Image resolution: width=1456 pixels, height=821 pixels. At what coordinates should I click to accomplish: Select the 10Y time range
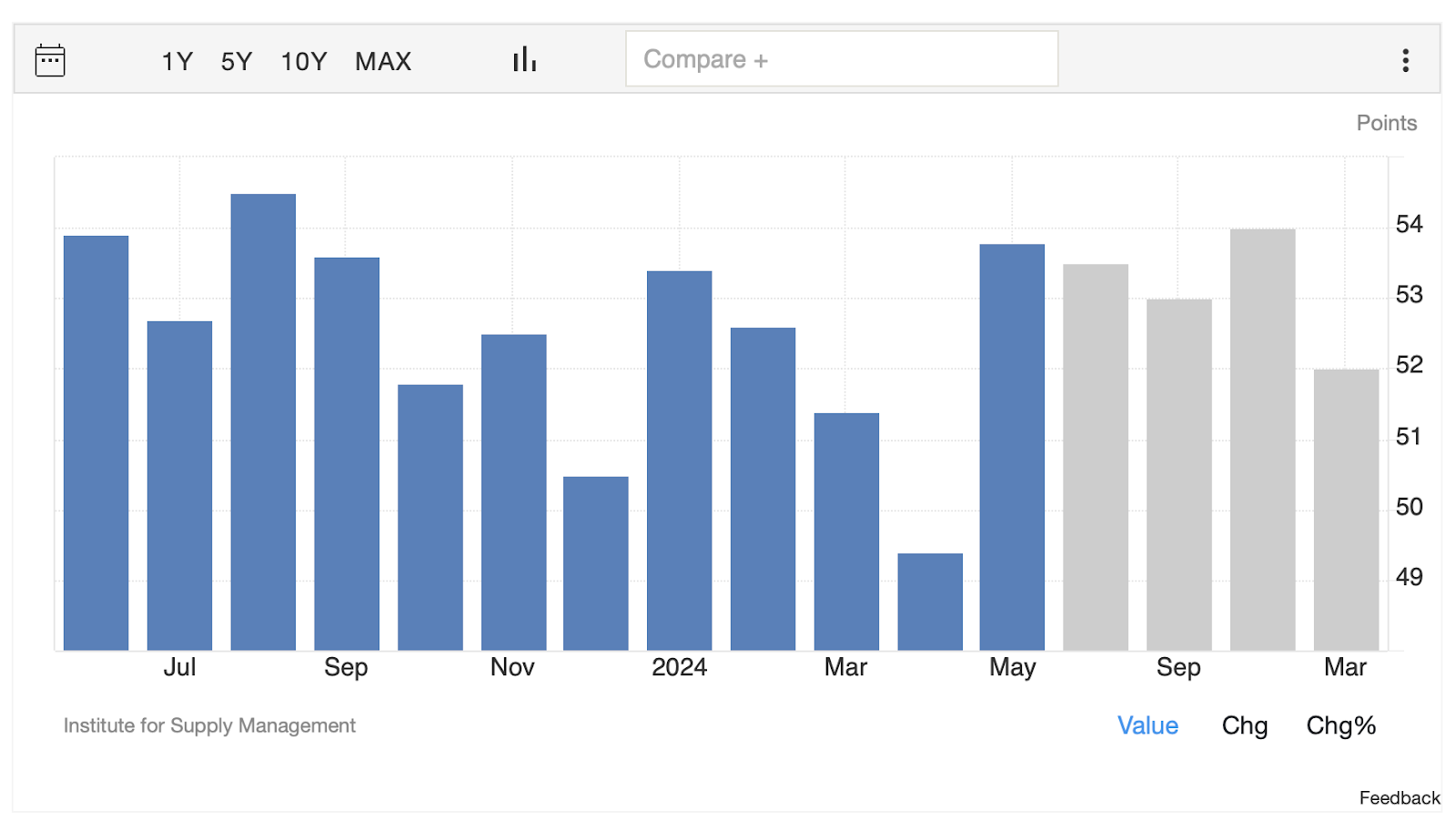pos(304,61)
